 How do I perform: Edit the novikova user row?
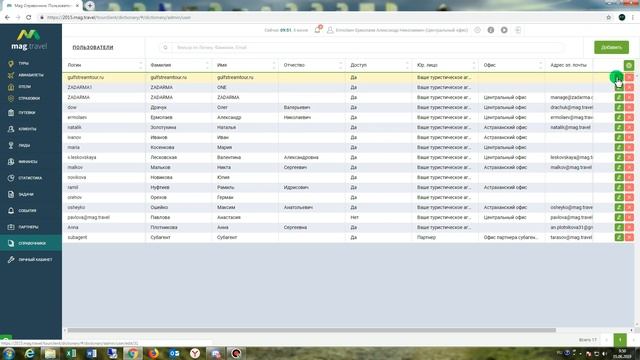click(x=619, y=177)
